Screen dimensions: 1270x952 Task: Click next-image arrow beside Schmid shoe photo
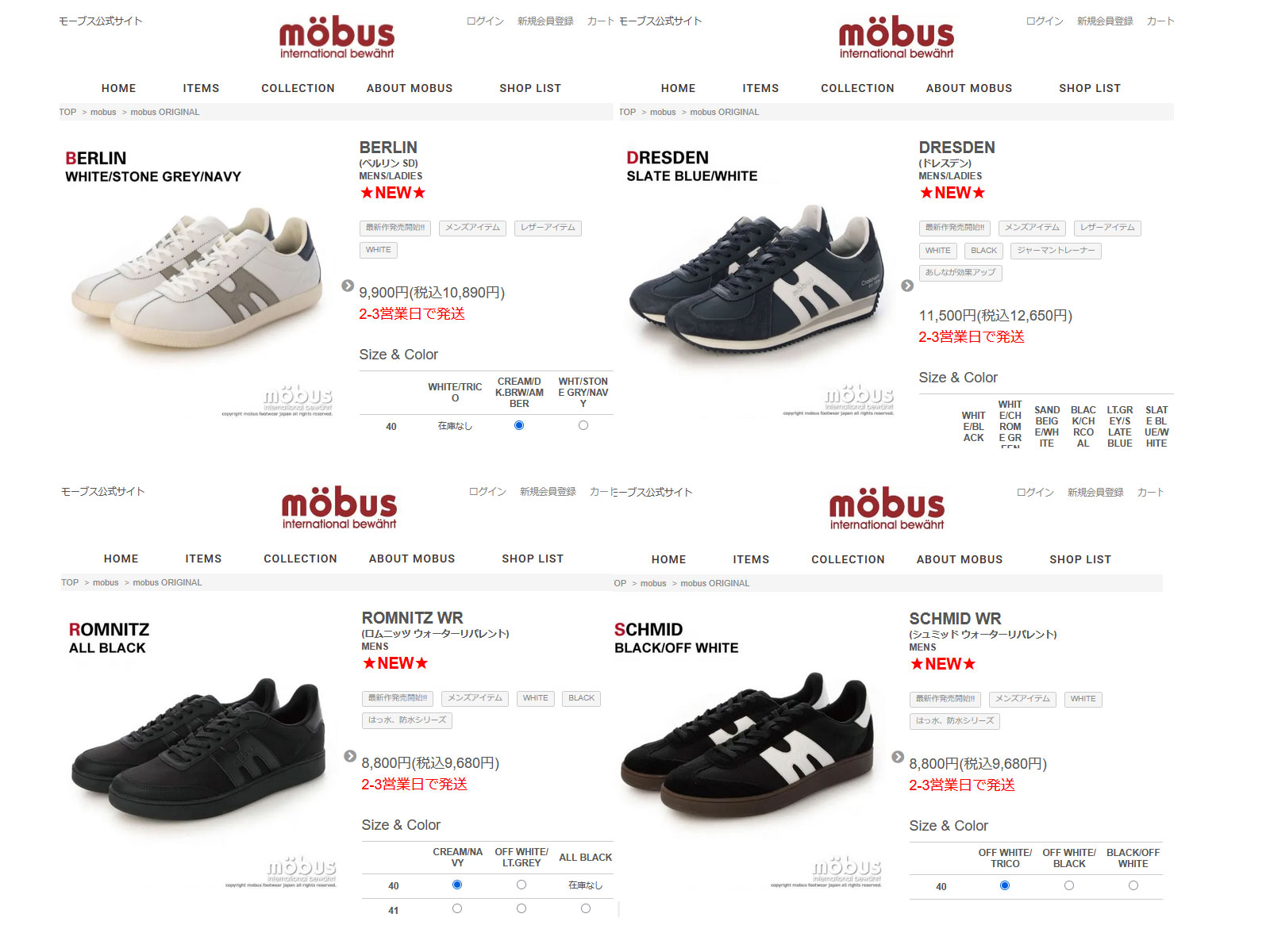click(x=898, y=757)
